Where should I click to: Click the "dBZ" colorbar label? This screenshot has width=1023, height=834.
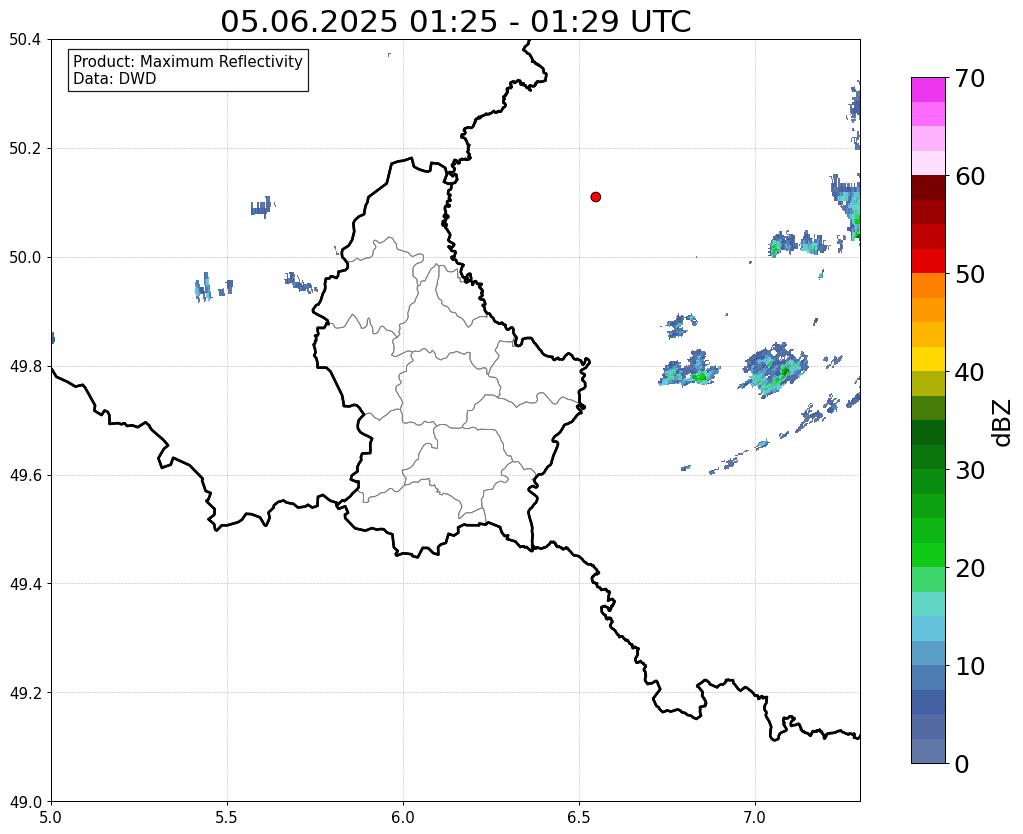pos(1003,423)
